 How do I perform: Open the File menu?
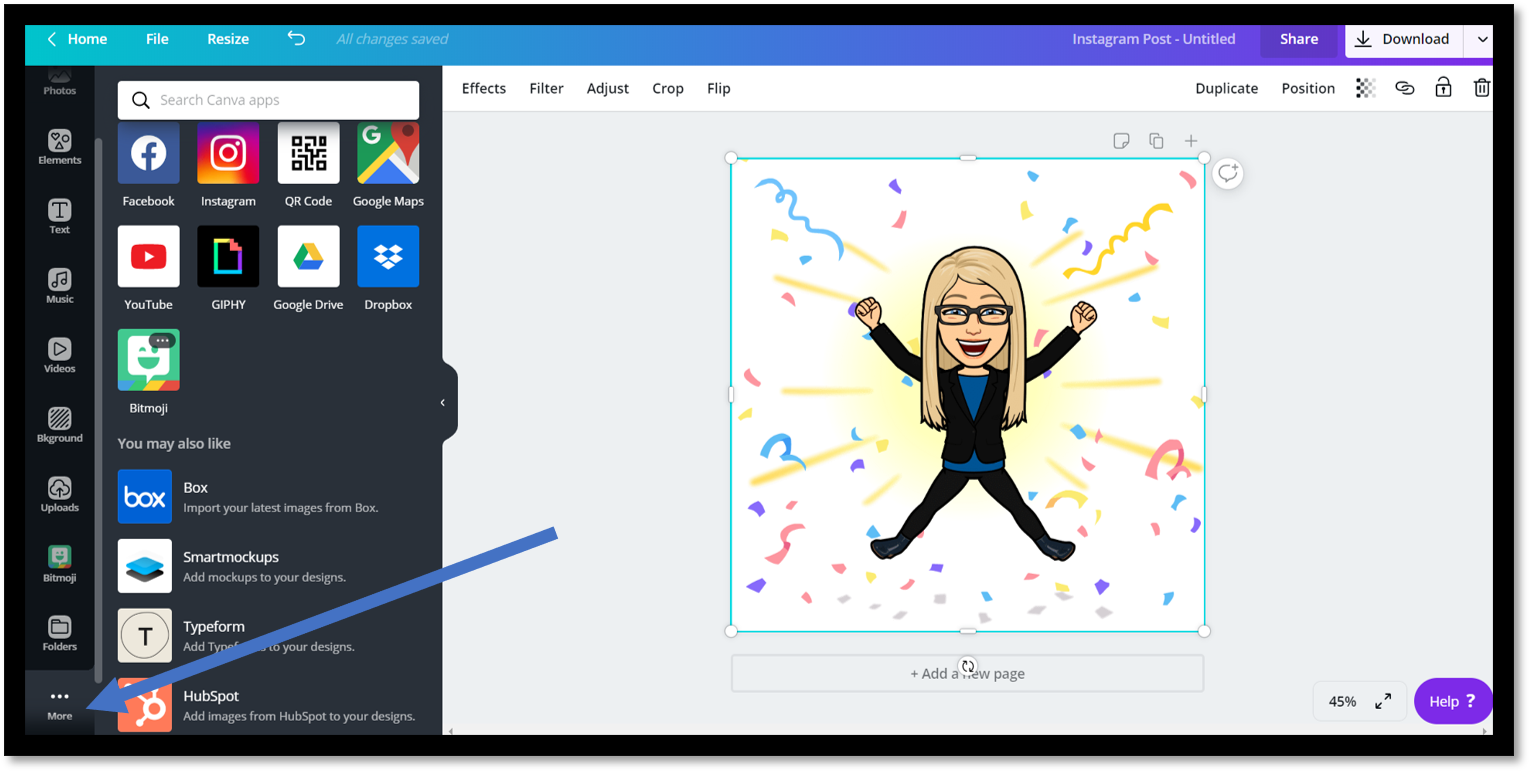tap(157, 39)
